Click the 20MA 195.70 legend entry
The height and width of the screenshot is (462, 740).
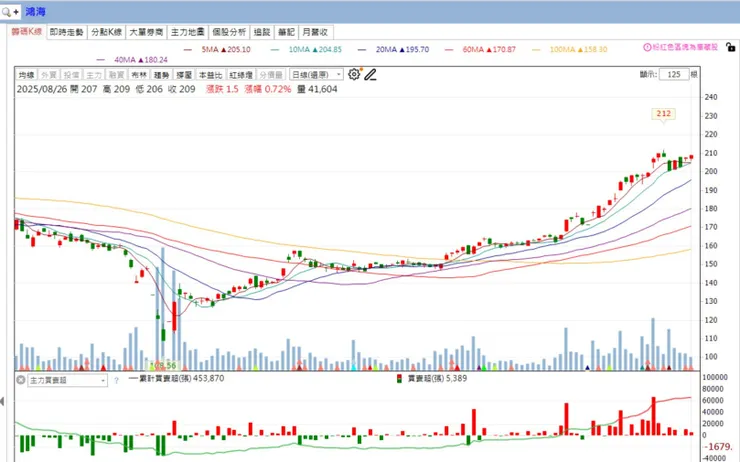coord(394,49)
